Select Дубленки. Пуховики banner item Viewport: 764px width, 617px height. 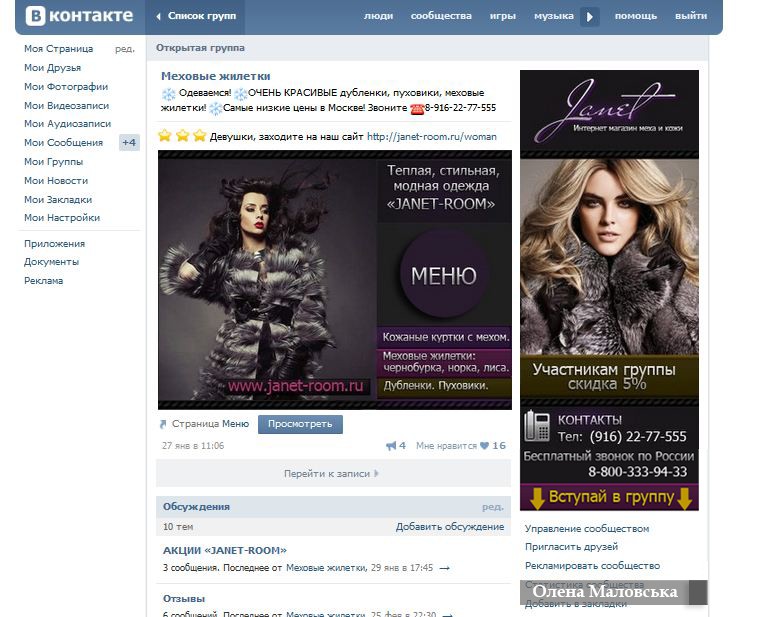coord(445,386)
